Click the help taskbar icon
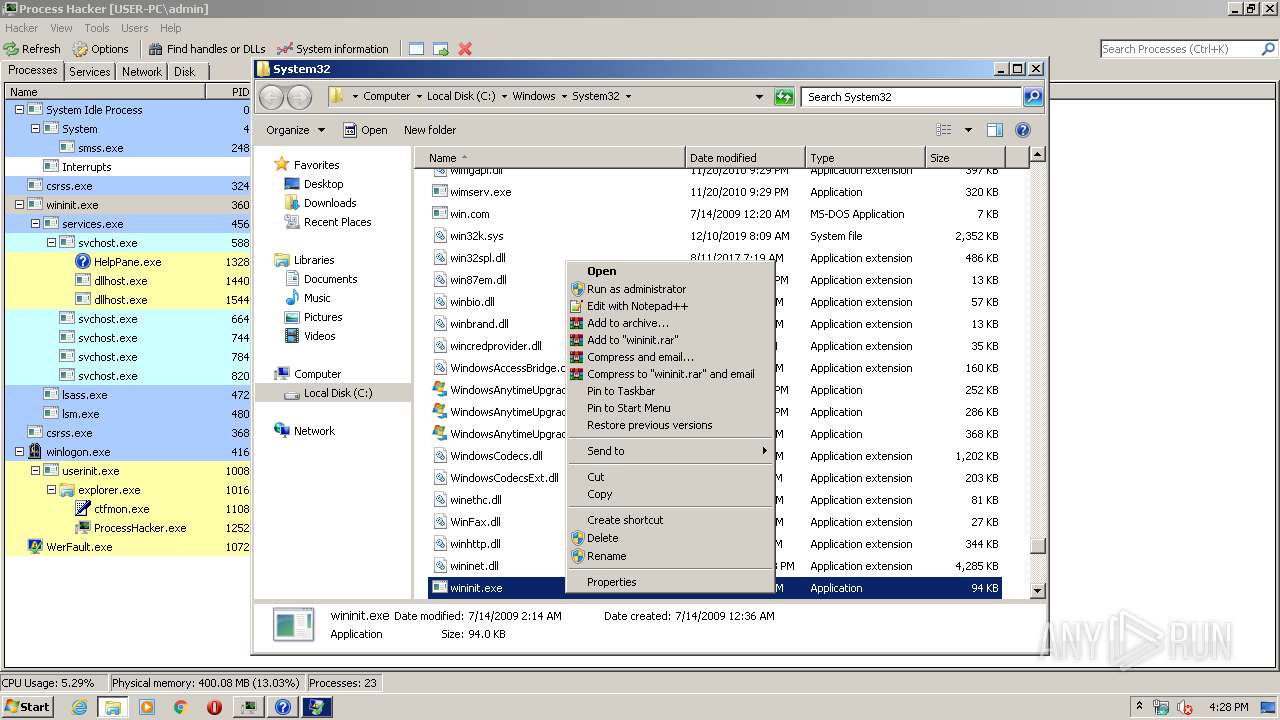 283,707
